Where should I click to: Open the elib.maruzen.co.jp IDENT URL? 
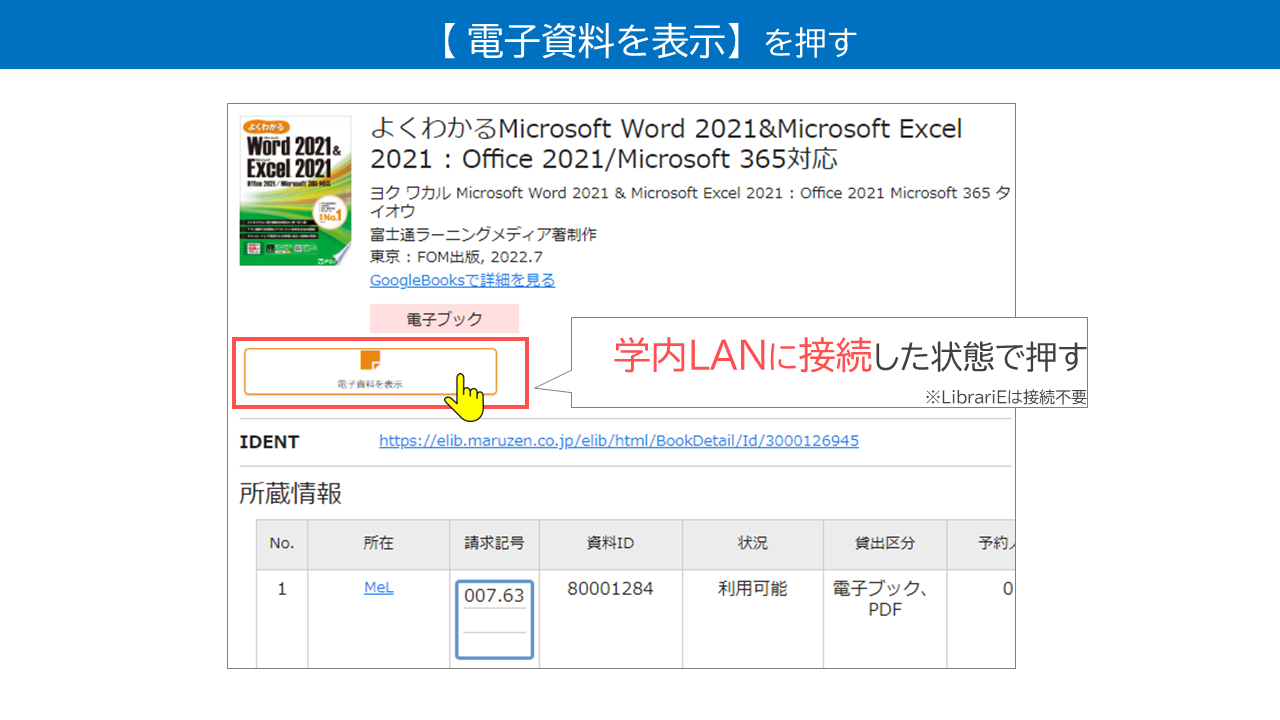pyautogui.click(x=618, y=441)
